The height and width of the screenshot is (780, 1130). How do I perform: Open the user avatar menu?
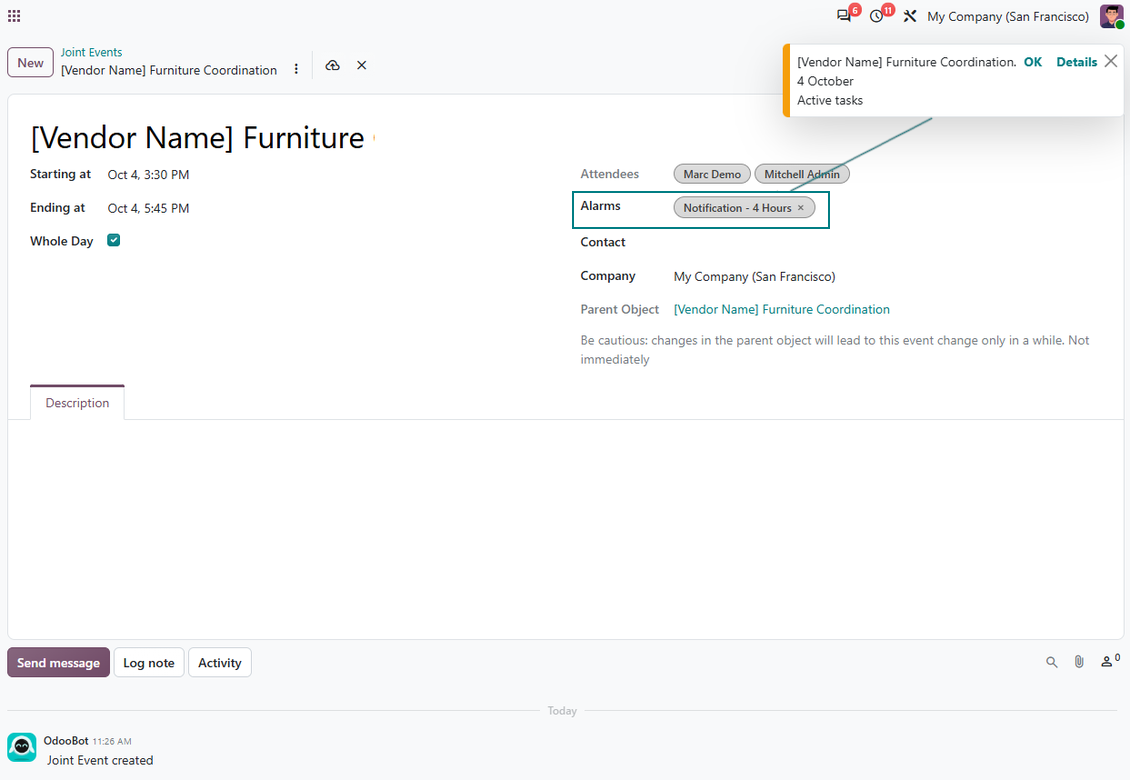[x=1111, y=16]
